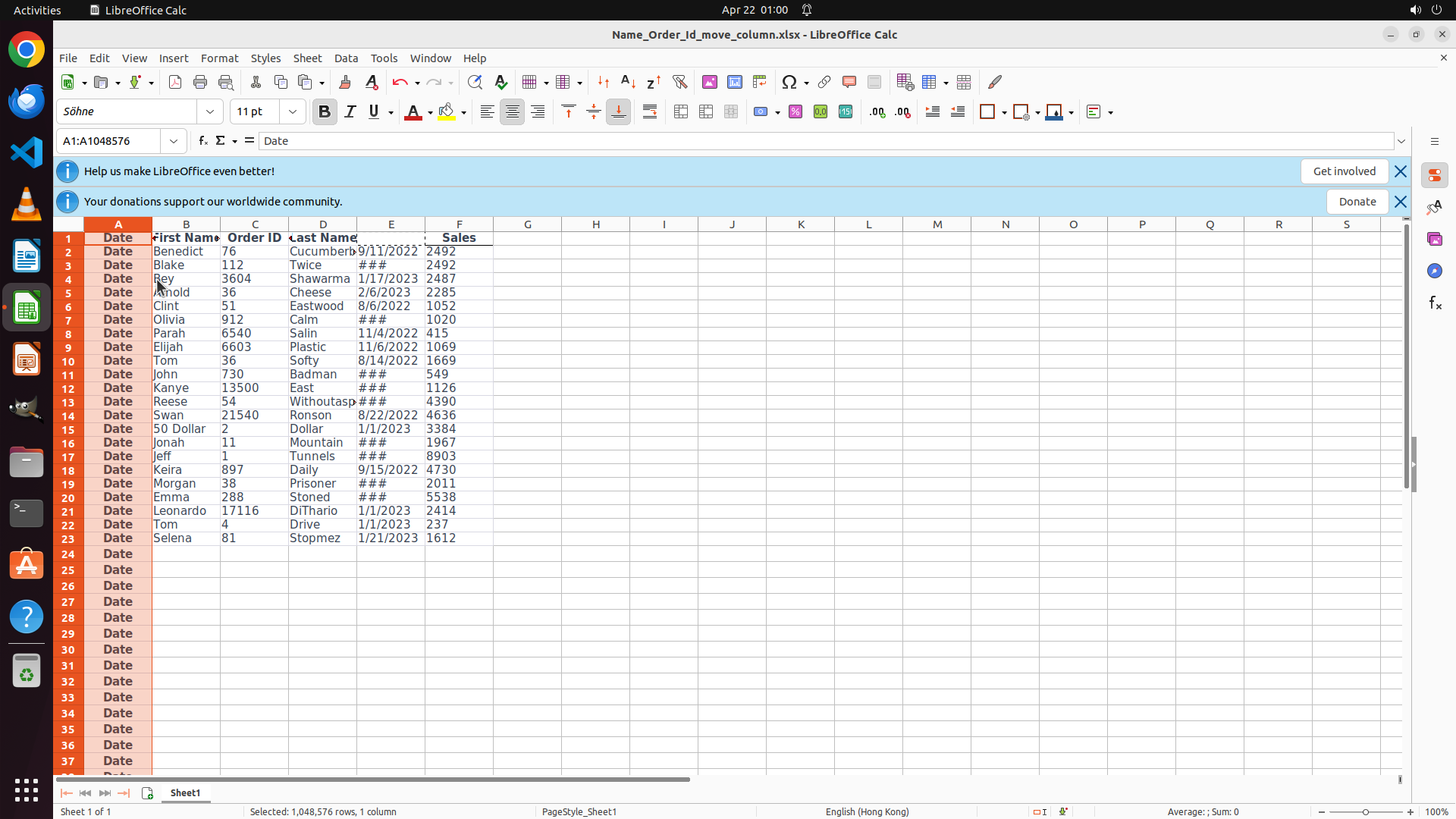Image resolution: width=1456 pixels, height=819 pixels.
Task: Click the Insert Special Character icon
Action: click(x=789, y=82)
